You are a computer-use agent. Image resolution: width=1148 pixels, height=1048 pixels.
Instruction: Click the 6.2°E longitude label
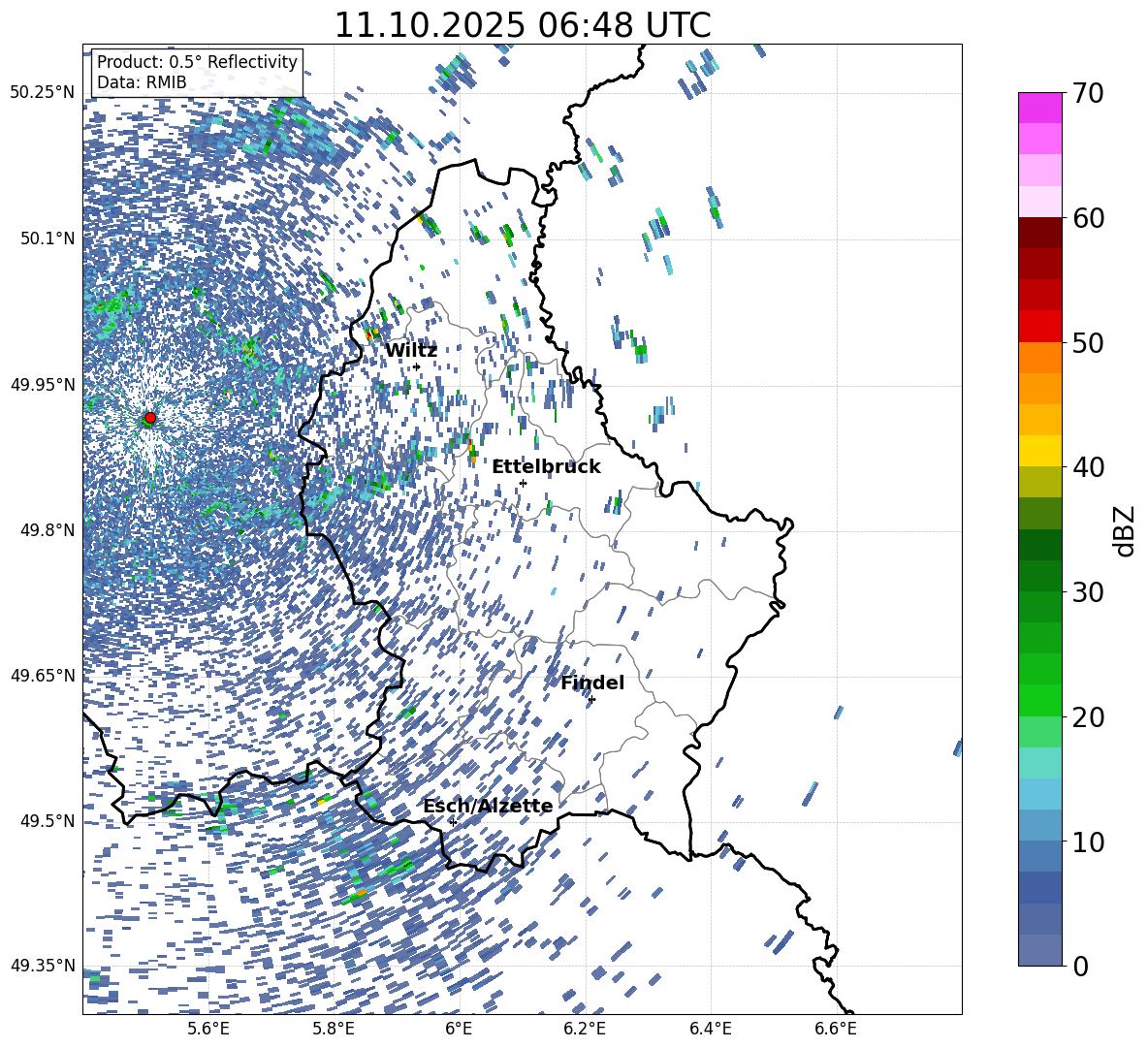585,1029
